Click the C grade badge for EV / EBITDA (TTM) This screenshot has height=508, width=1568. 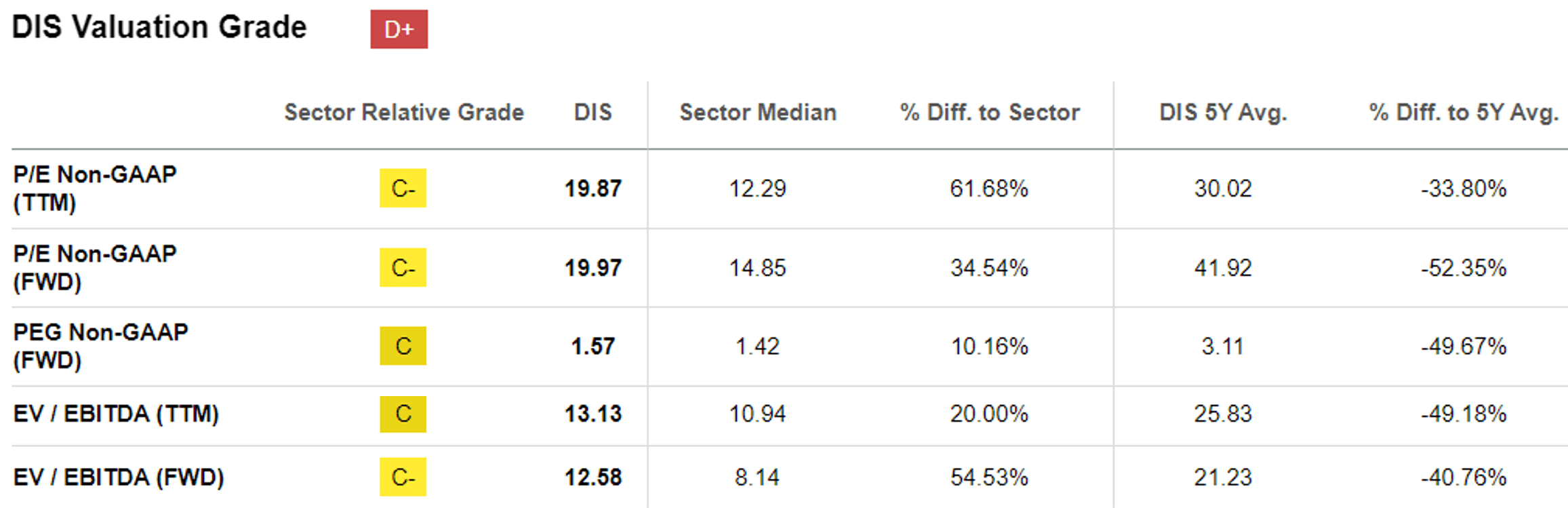pos(403,414)
